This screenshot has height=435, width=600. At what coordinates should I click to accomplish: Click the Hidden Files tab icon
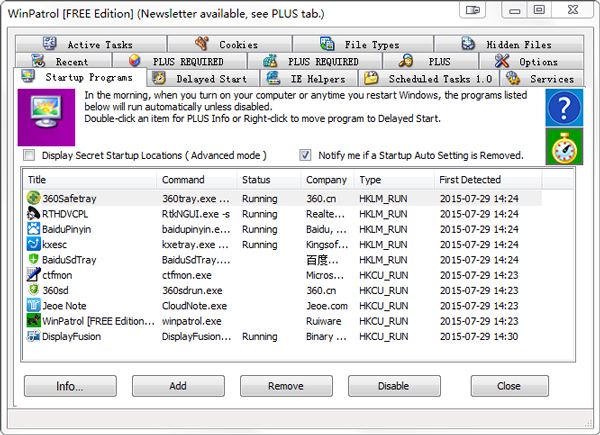[468, 44]
